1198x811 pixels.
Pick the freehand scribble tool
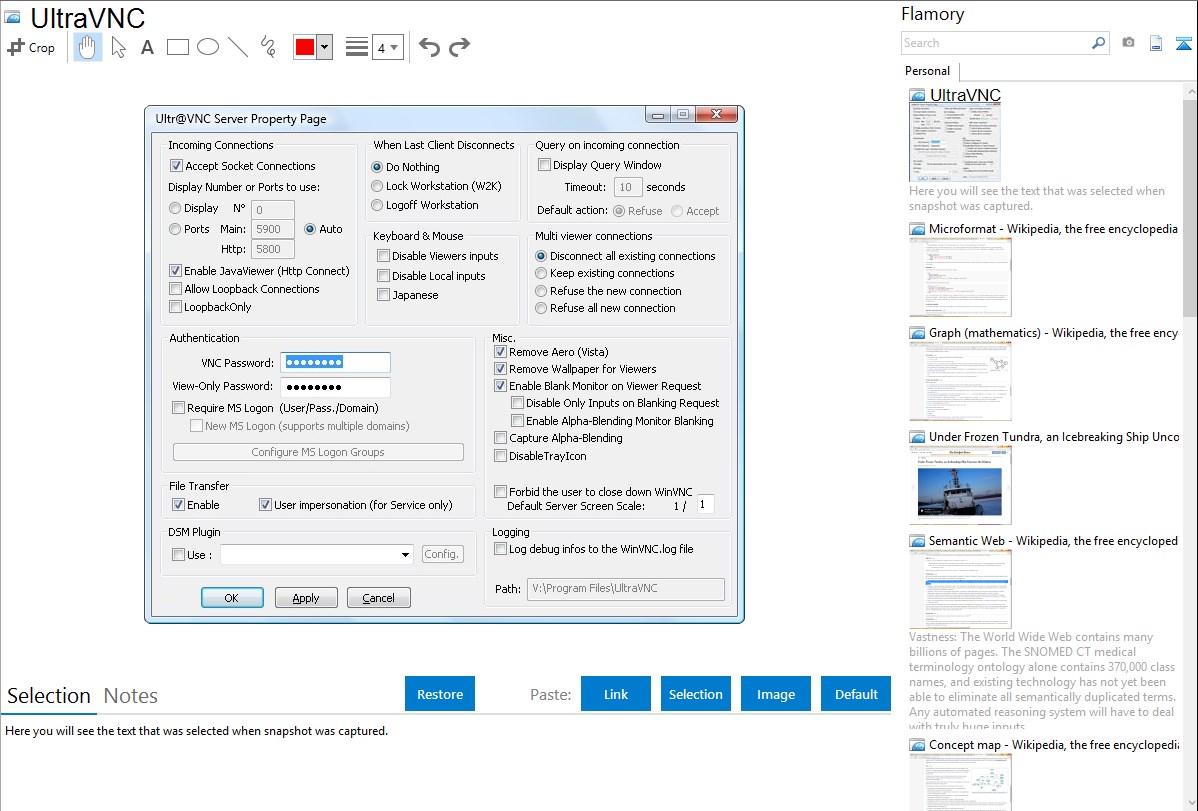coord(268,47)
